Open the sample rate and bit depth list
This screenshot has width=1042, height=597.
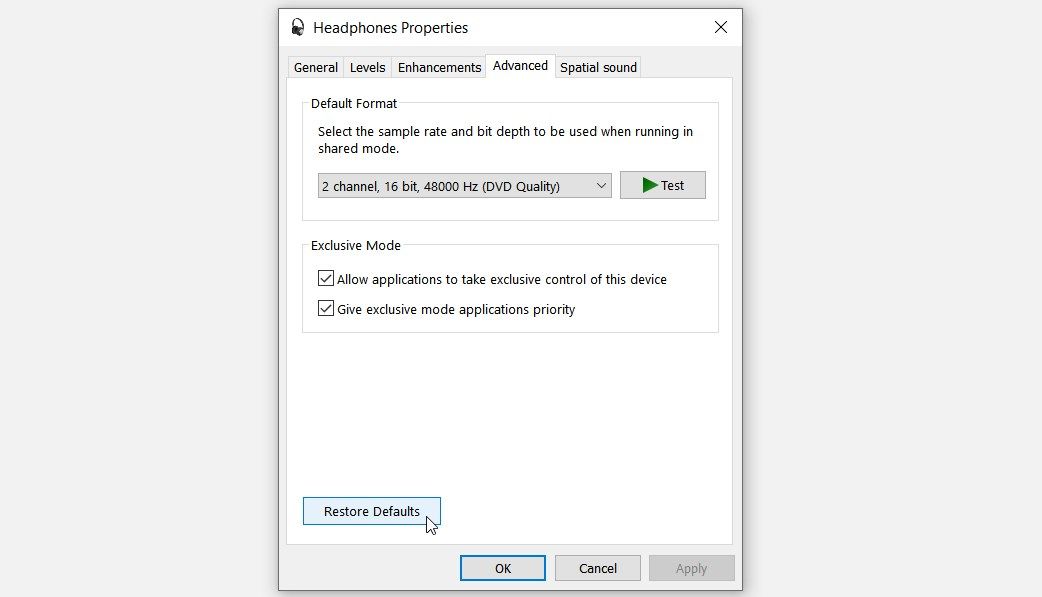point(465,186)
